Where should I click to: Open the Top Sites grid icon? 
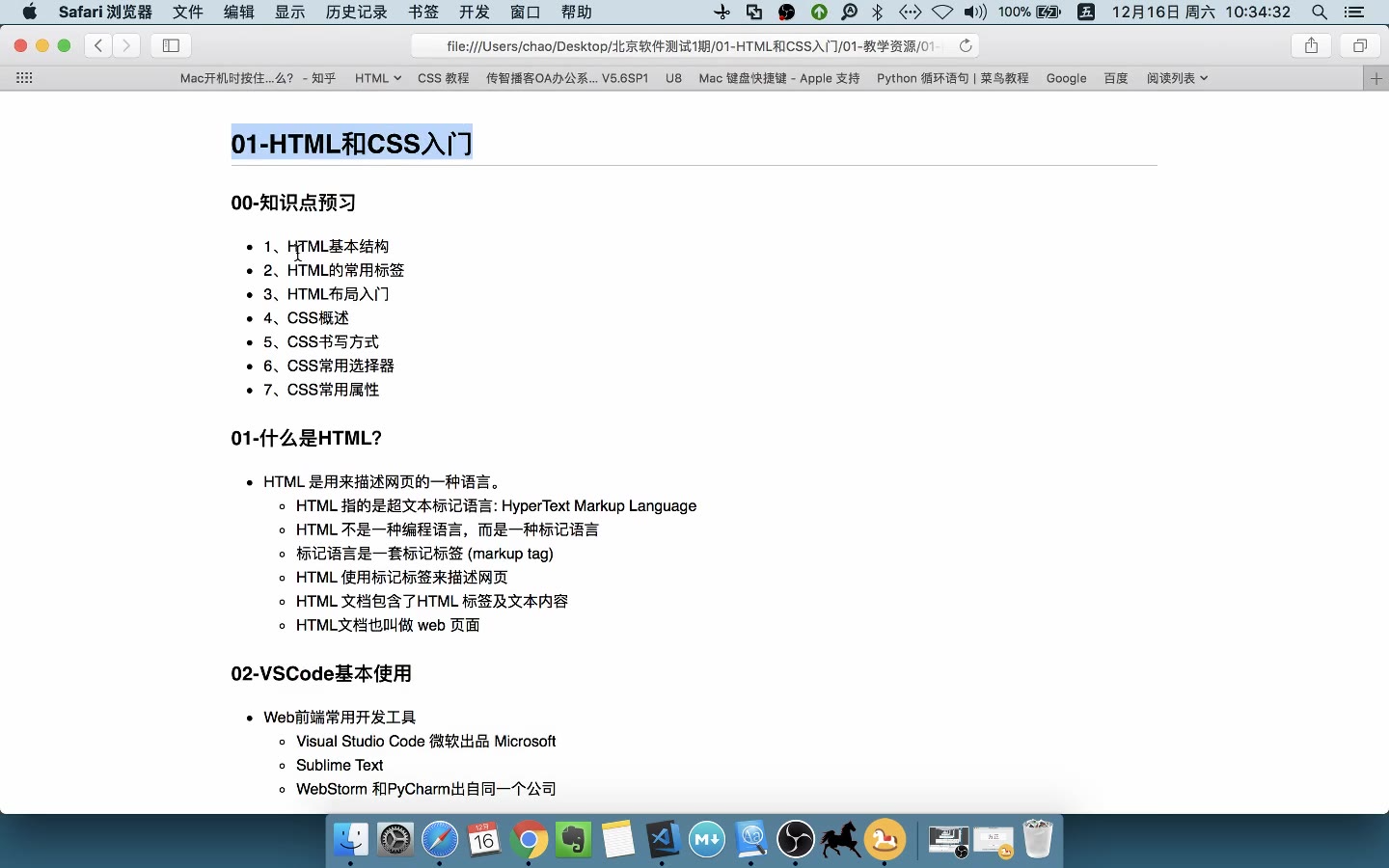[25, 78]
